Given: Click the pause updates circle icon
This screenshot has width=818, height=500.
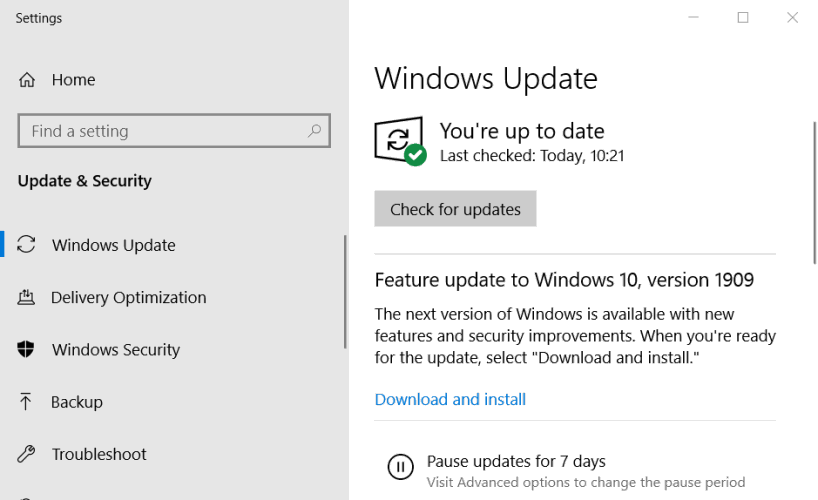Looking at the screenshot, I should click(400, 467).
